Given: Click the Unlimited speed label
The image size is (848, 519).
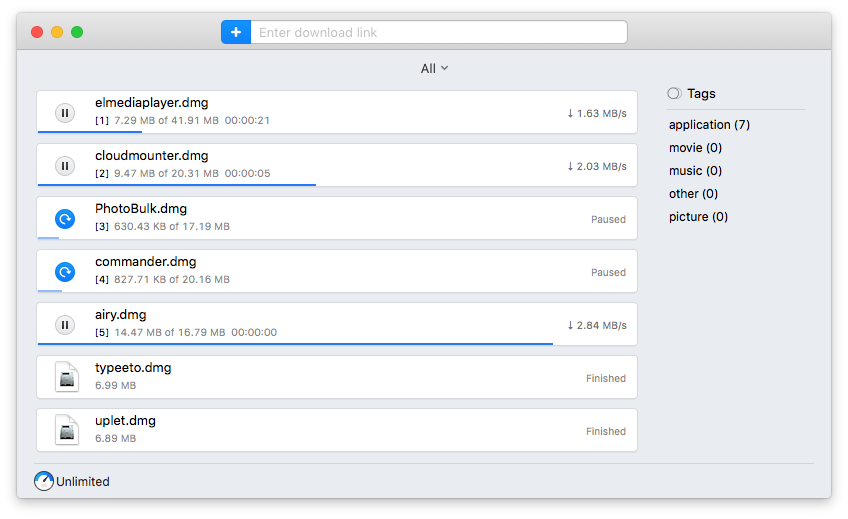Looking at the screenshot, I should coord(83,482).
